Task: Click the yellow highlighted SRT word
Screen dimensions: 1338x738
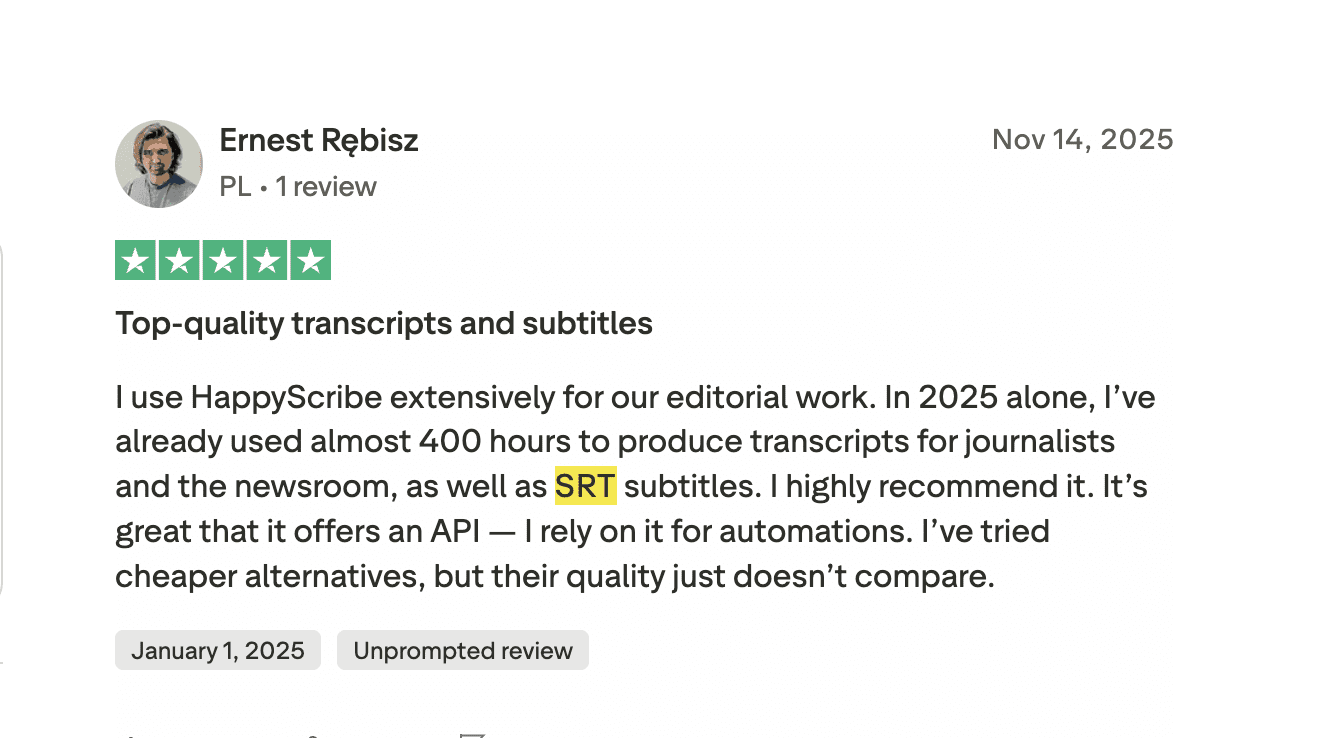Action: click(586, 487)
